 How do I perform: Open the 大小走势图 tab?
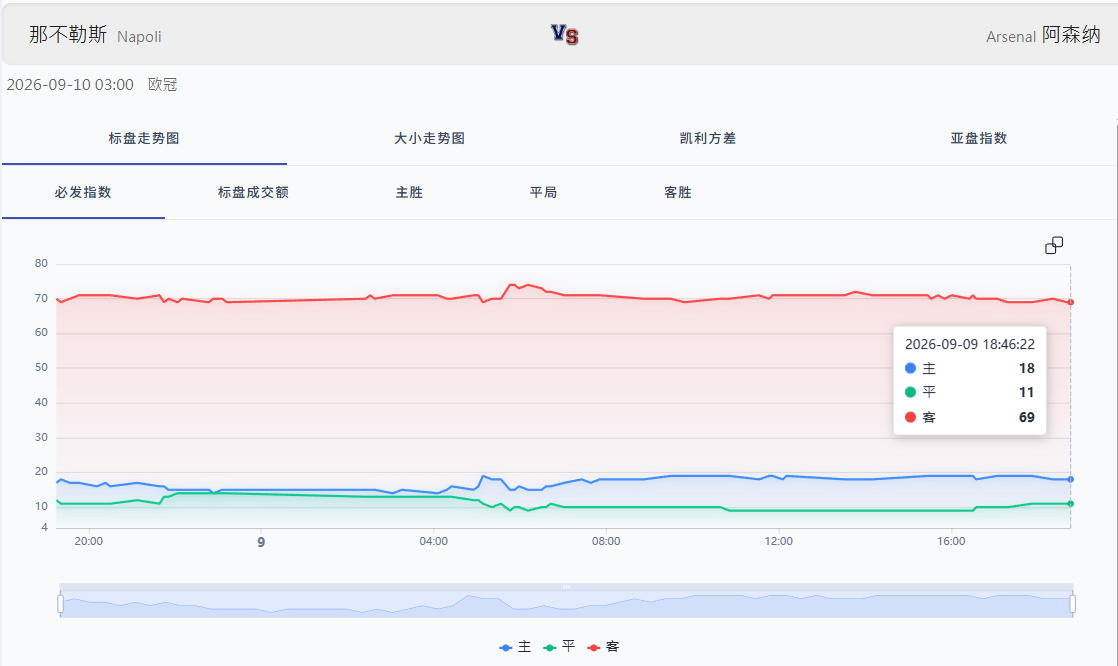coord(429,138)
